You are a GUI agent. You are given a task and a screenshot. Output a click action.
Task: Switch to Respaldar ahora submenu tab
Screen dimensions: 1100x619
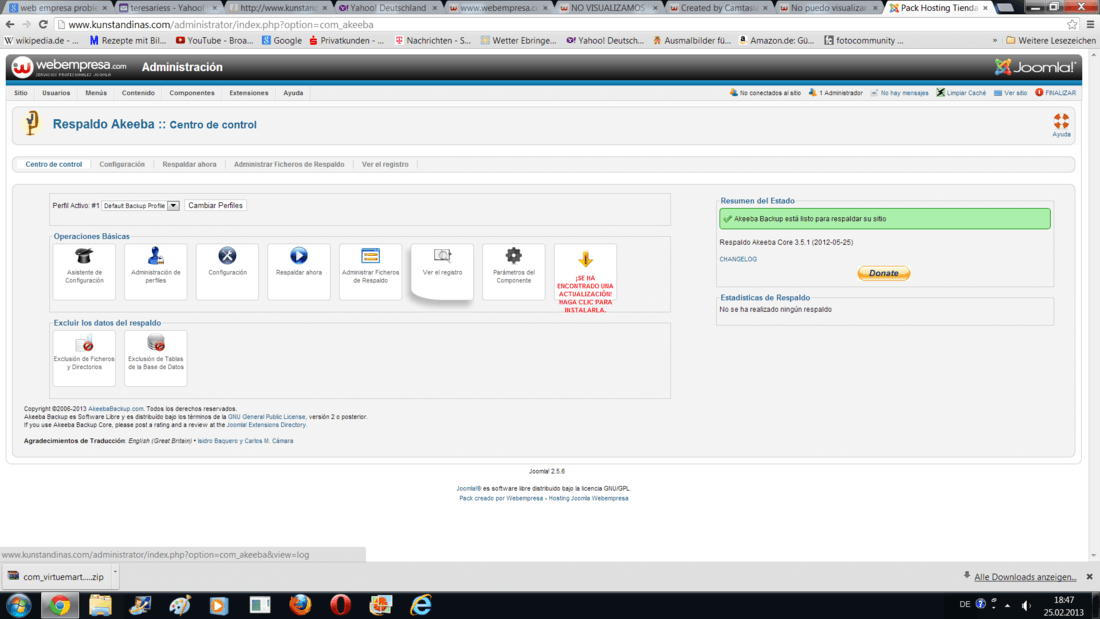pos(189,164)
